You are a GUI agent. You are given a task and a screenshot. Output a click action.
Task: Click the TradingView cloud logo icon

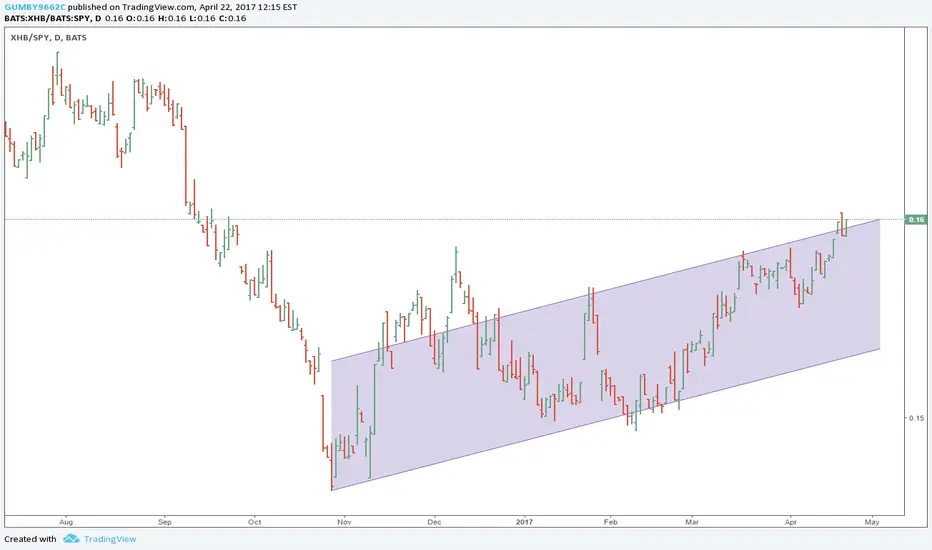[x=71, y=539]
